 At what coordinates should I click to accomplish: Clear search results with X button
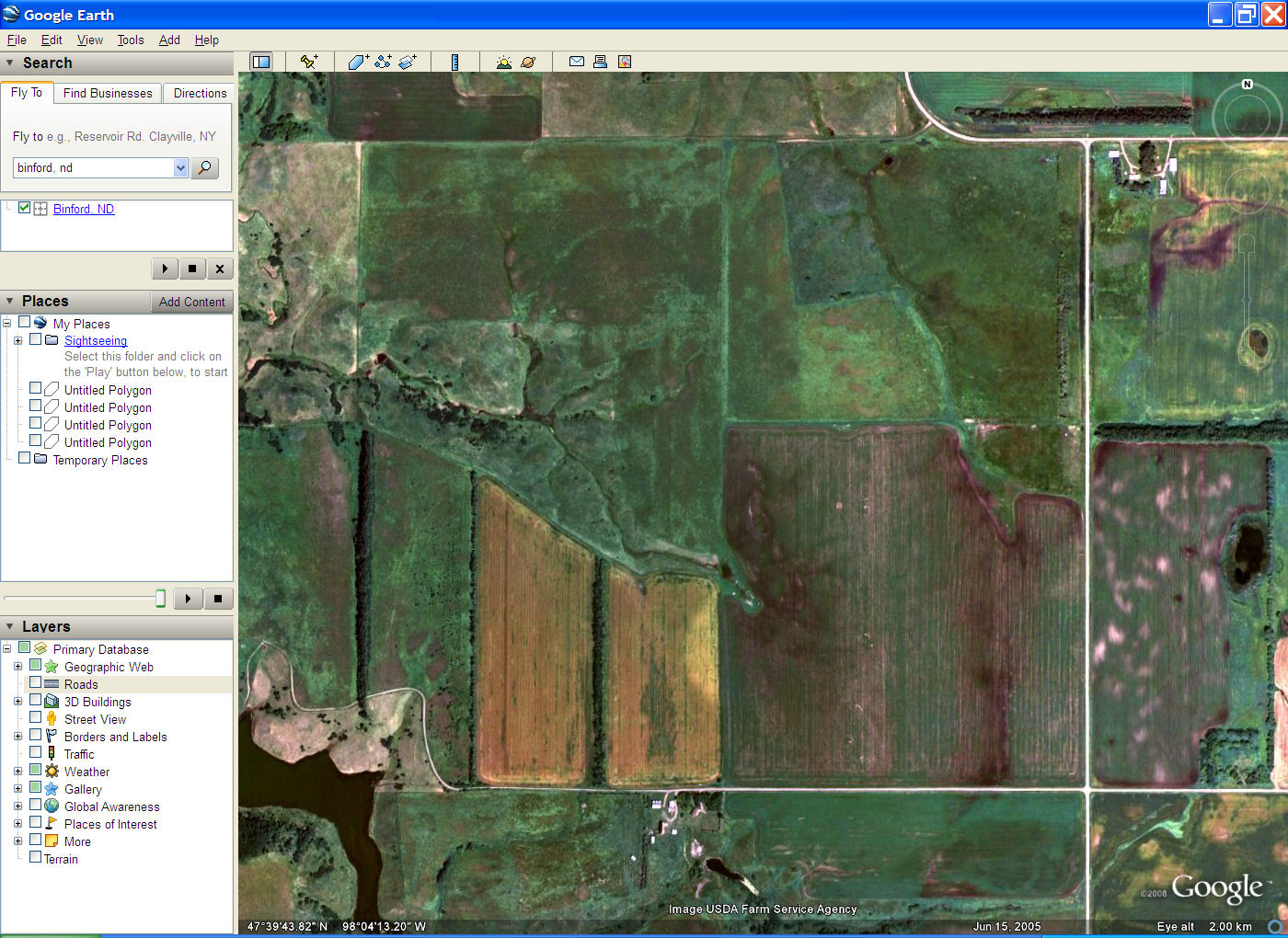point(220,269)
